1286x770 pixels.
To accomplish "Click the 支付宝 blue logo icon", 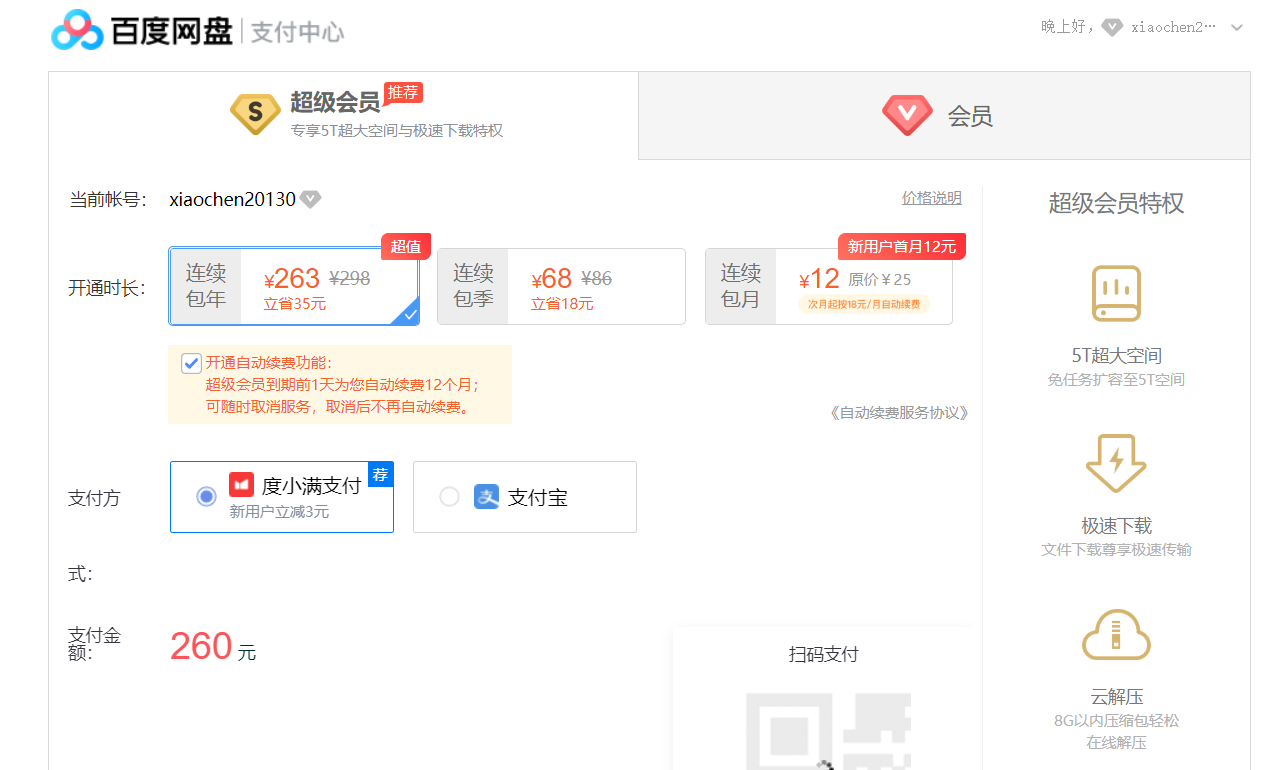I will 486,496.
